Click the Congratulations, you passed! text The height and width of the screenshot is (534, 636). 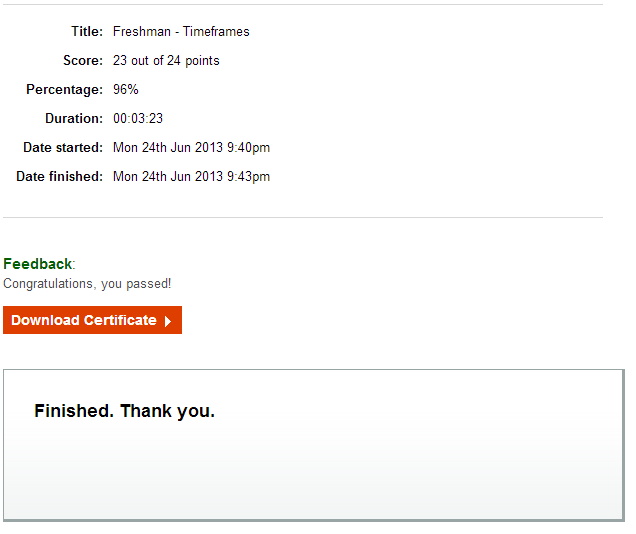(87, 283)
